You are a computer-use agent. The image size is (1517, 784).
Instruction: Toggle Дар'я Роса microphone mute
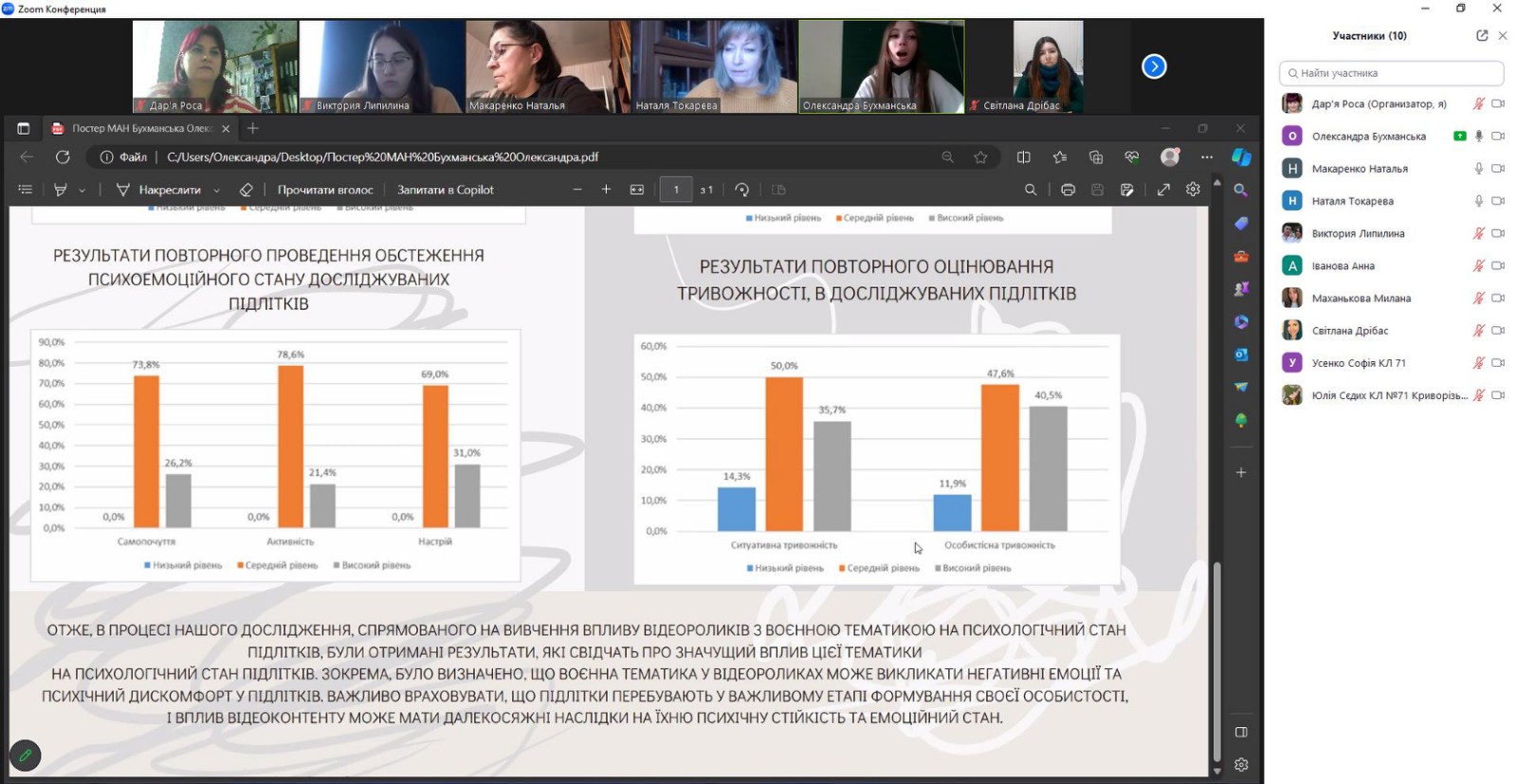[1478, 104]
